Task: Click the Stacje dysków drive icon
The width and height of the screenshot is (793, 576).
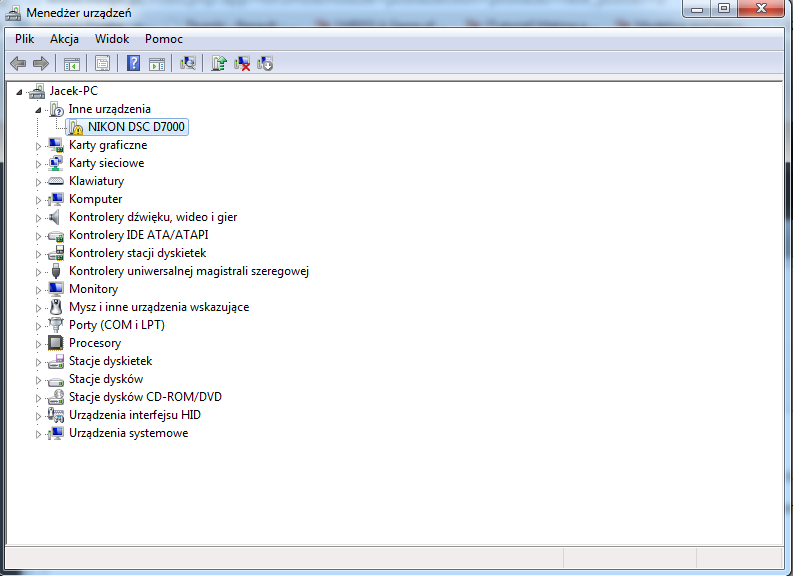Action: tap(56, 380)
